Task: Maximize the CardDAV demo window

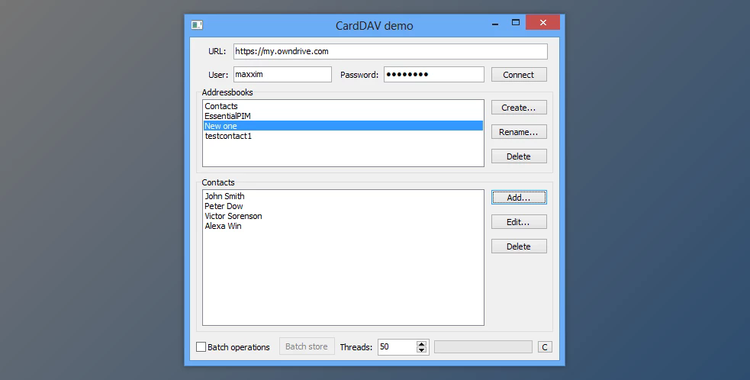Action: click(x=516, y=22)
